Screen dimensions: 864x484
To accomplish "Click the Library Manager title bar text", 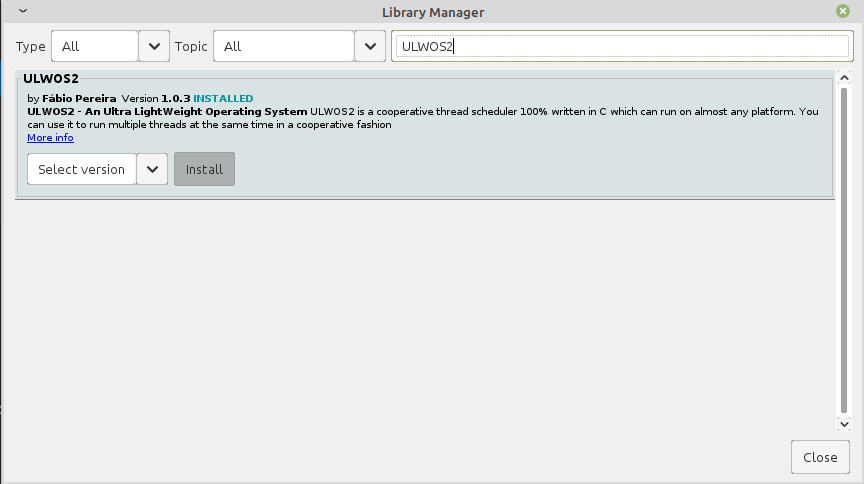I will (432, 11).
